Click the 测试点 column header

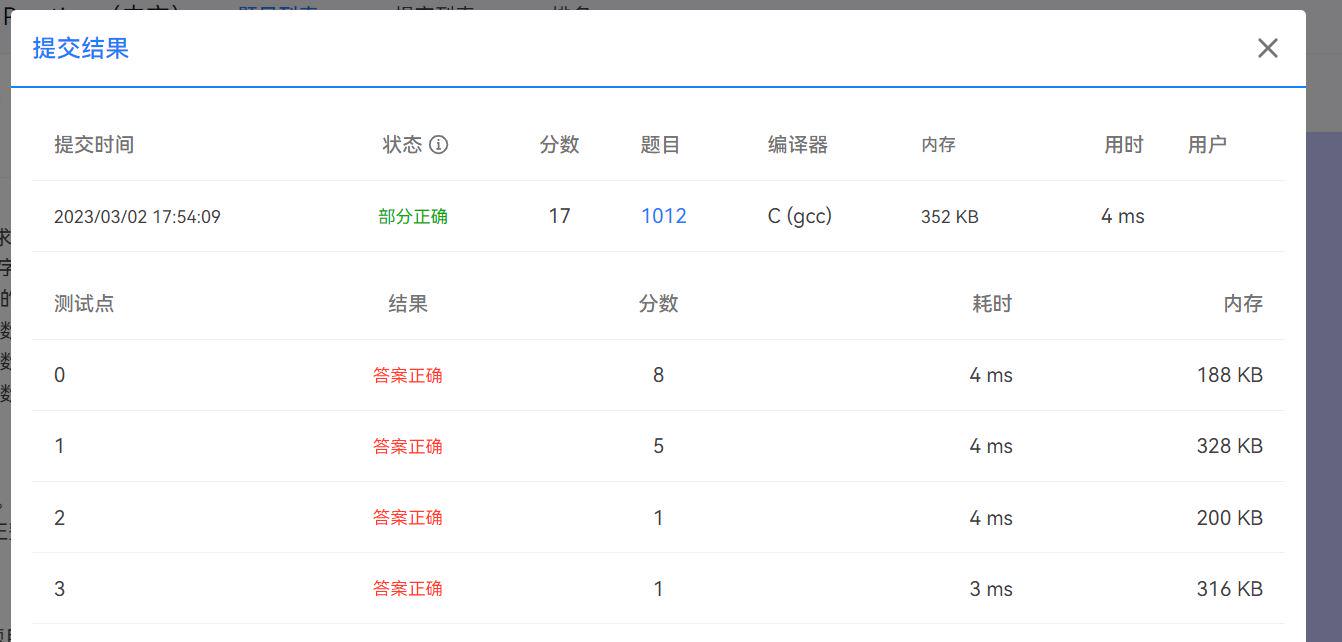(x=84, y=304)
